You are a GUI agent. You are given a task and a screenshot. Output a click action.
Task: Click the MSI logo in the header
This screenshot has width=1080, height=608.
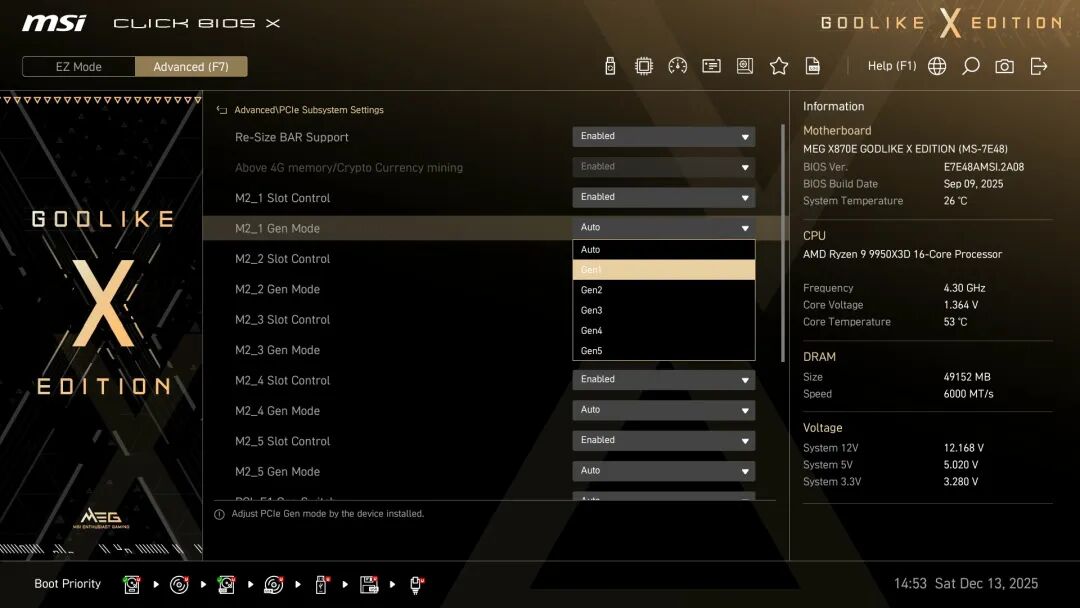coord(54,23)
